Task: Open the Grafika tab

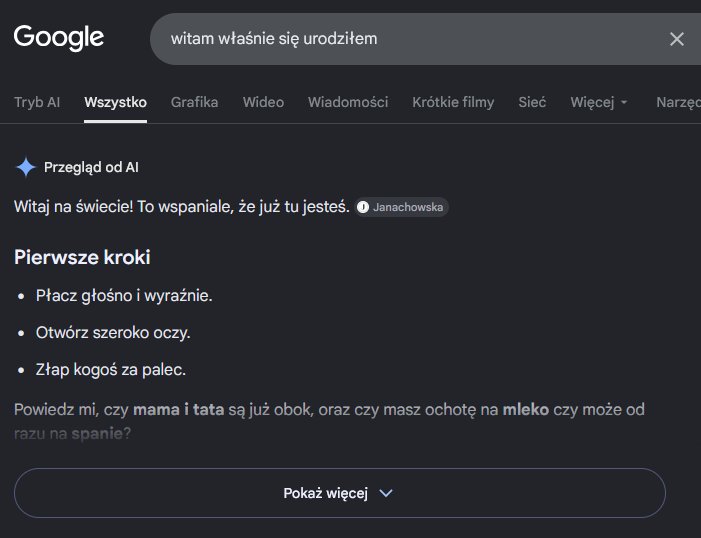Action: click(x=194, y=102)
